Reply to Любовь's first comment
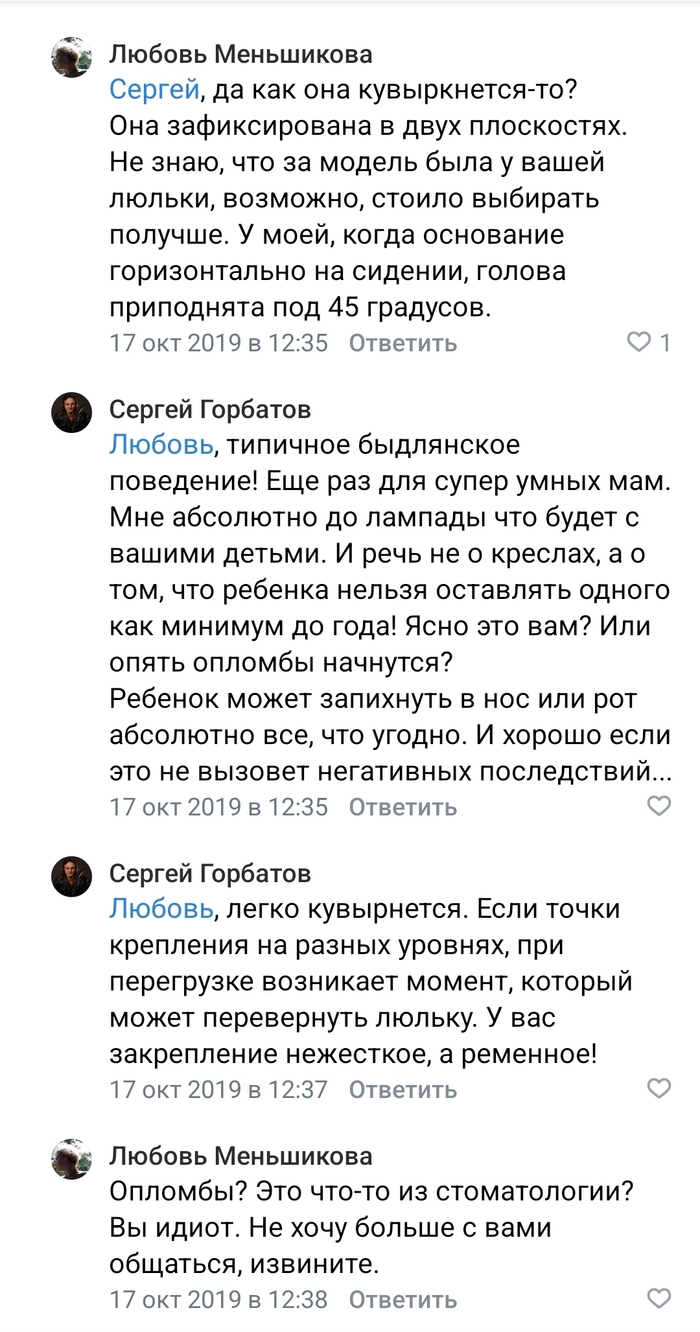The image size is (700, 1332). click(x=403, y=343)
